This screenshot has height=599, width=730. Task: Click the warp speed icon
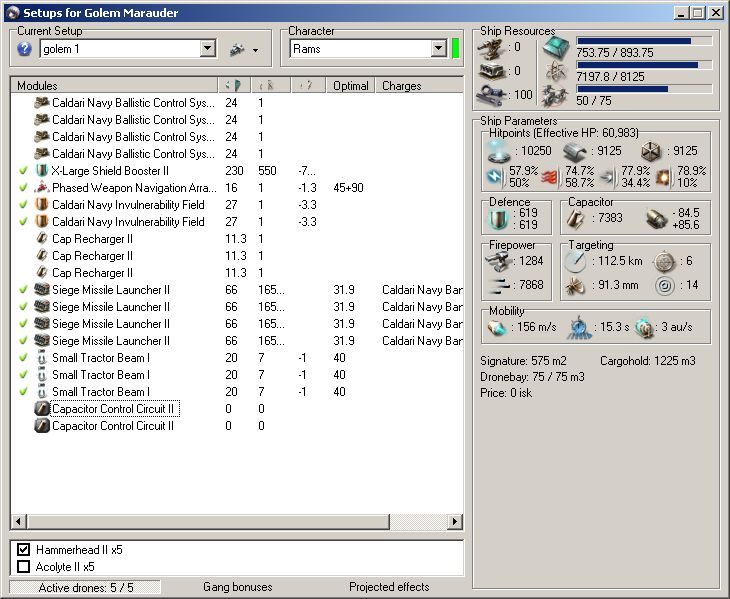645,328
